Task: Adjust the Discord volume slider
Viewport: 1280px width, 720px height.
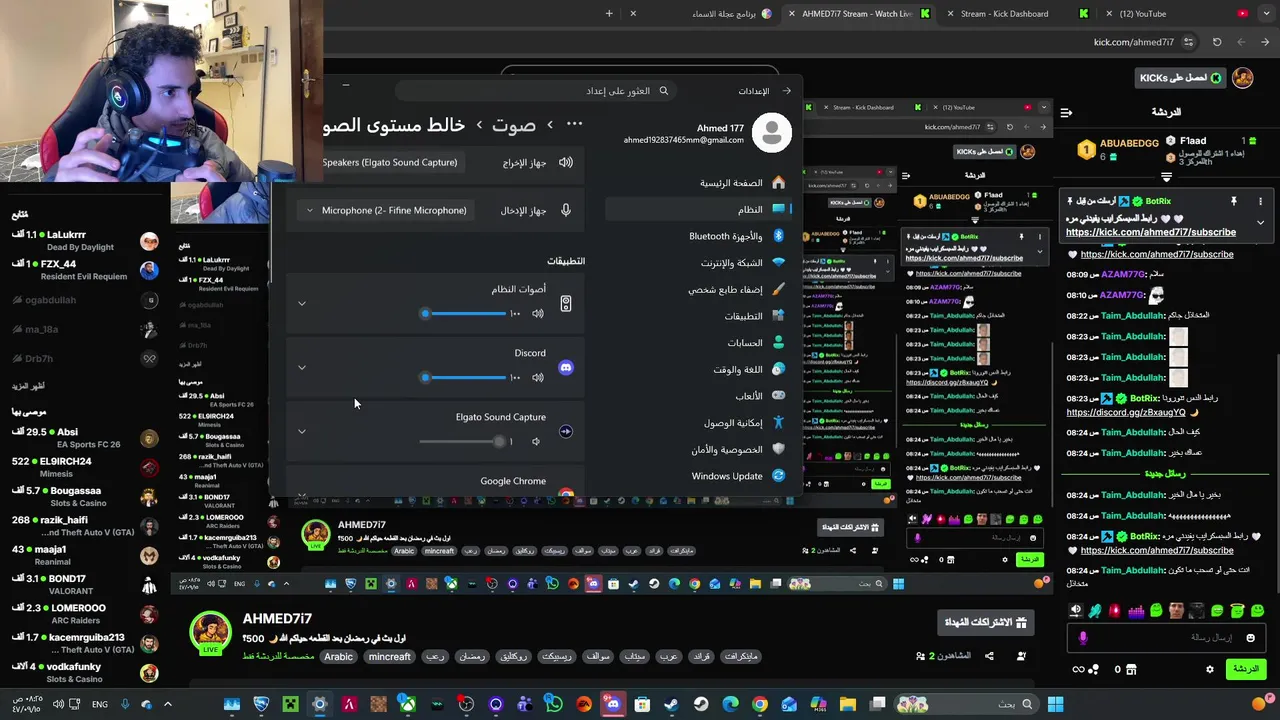Action: pos(463,378)
